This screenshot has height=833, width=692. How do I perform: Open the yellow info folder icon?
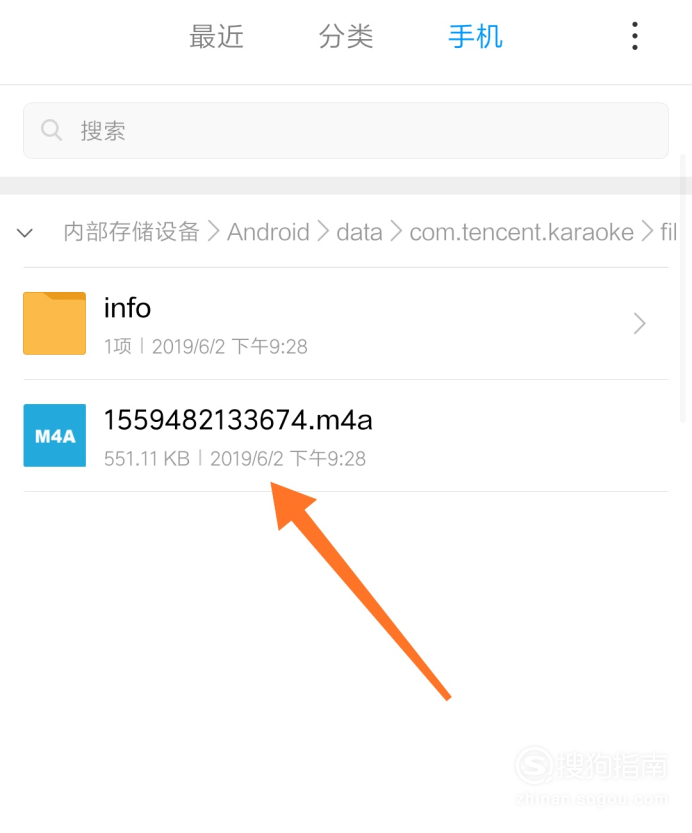click(x=55, y=323)
